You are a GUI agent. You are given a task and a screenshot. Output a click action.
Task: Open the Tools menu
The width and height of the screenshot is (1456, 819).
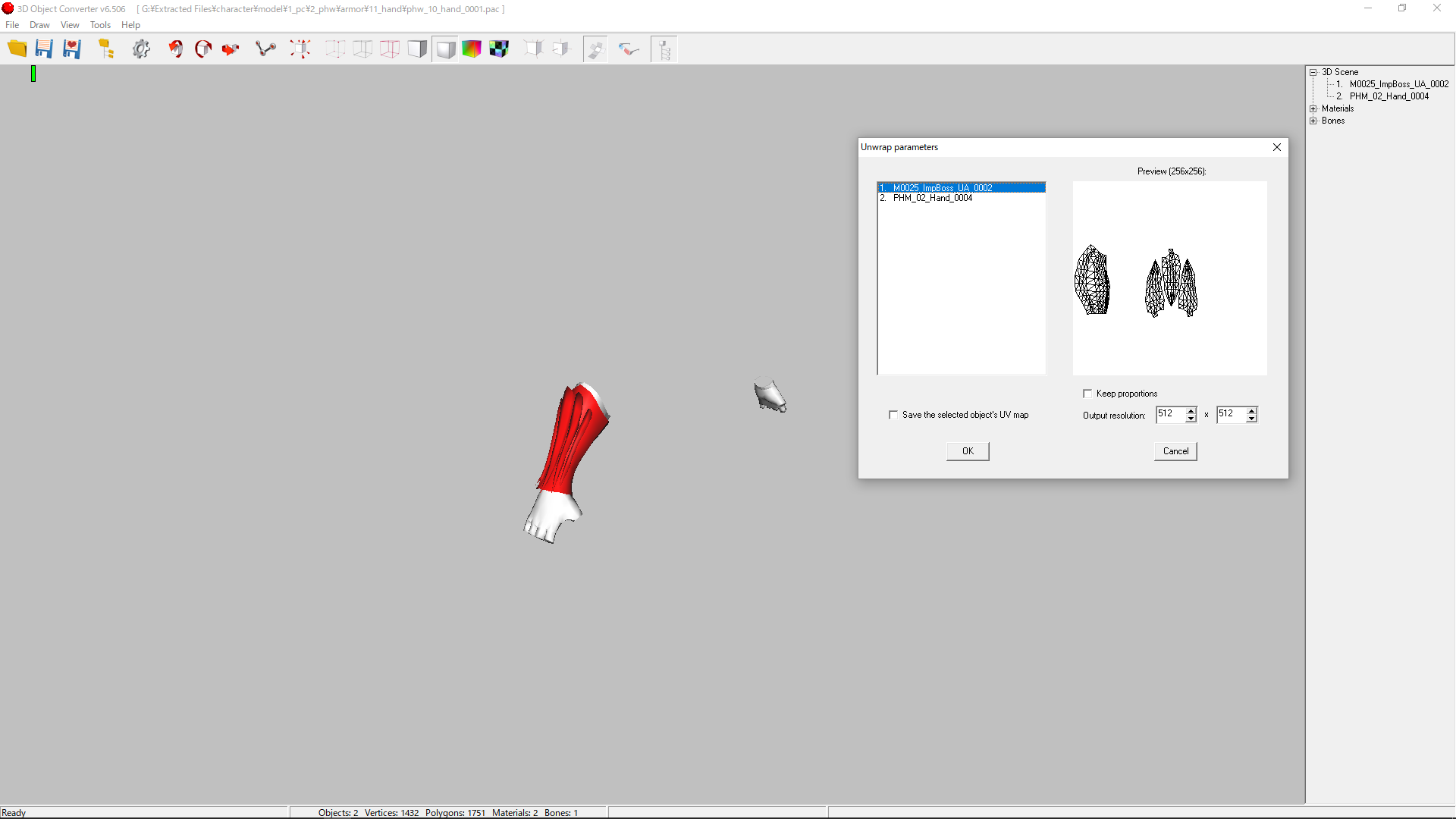coord(100,25)
